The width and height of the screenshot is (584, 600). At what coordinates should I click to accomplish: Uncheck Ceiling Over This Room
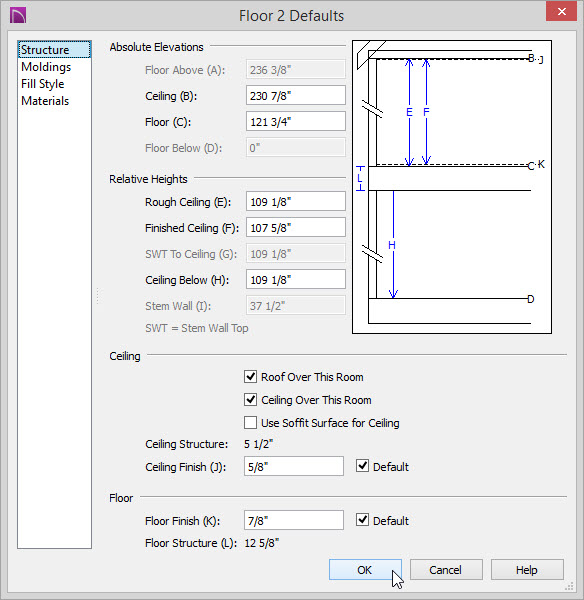pos(250,400)
